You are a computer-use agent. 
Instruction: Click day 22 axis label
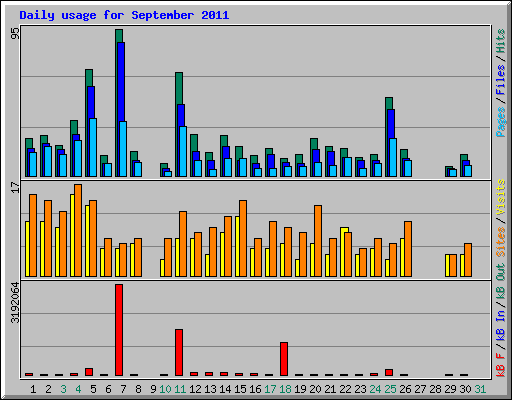pyautogui.click(x=345, y=389)
